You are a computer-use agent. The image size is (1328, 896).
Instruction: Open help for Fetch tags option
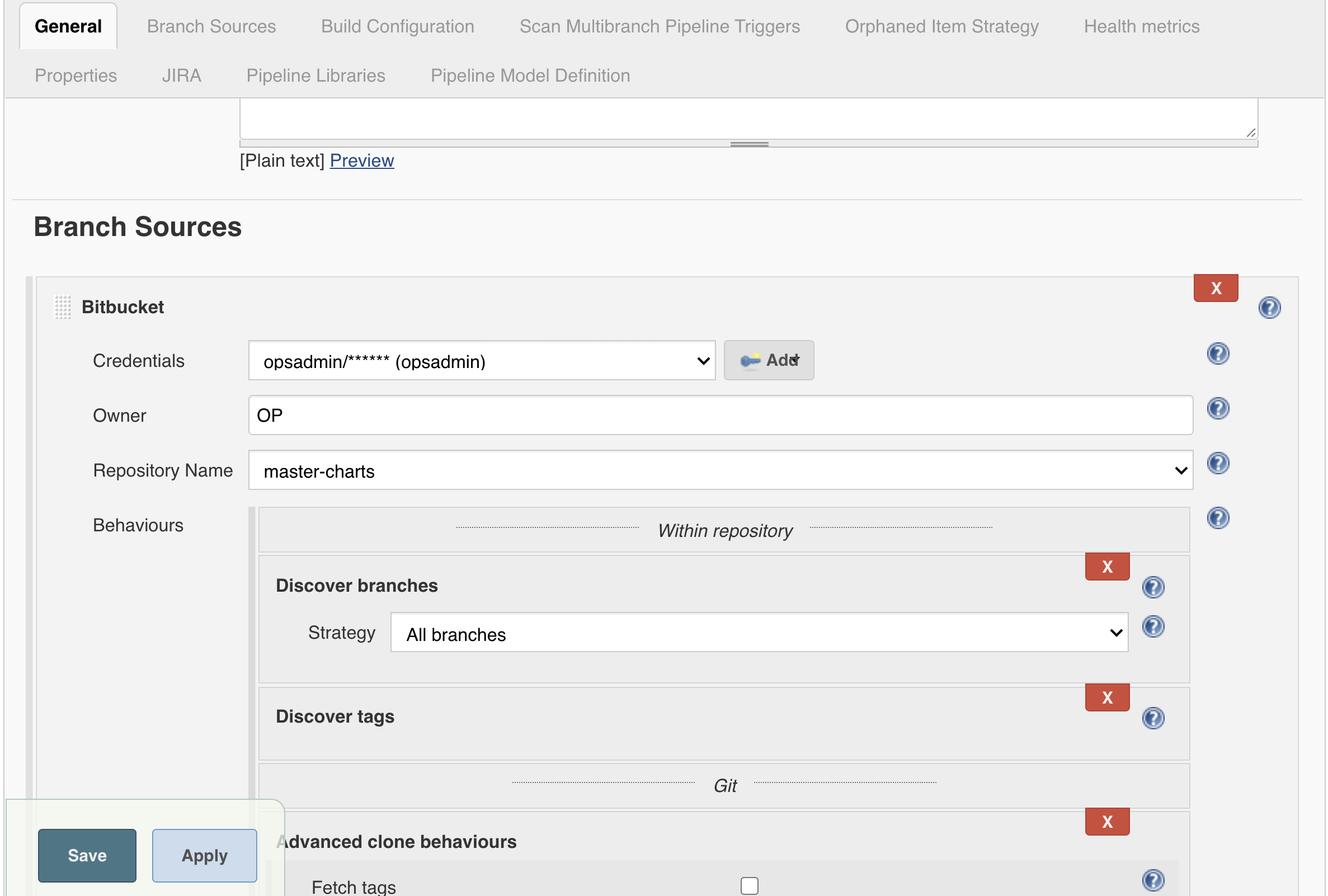(x=1153, y=880)
